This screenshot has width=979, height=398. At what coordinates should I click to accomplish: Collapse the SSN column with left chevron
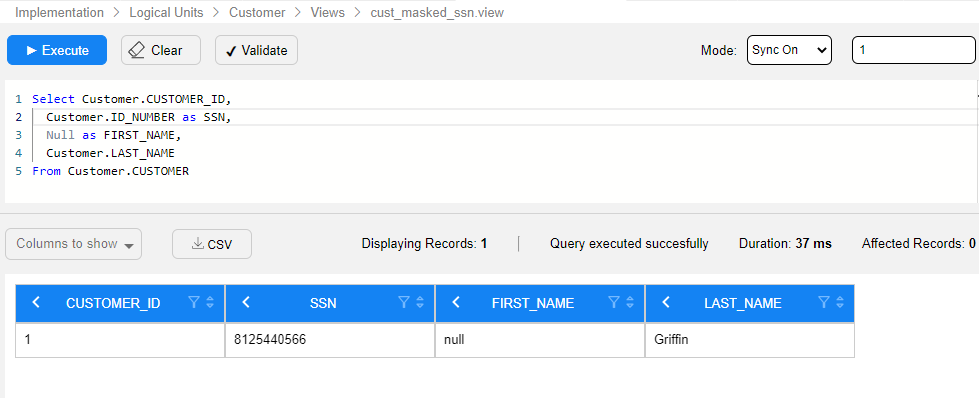coord(246,302)
